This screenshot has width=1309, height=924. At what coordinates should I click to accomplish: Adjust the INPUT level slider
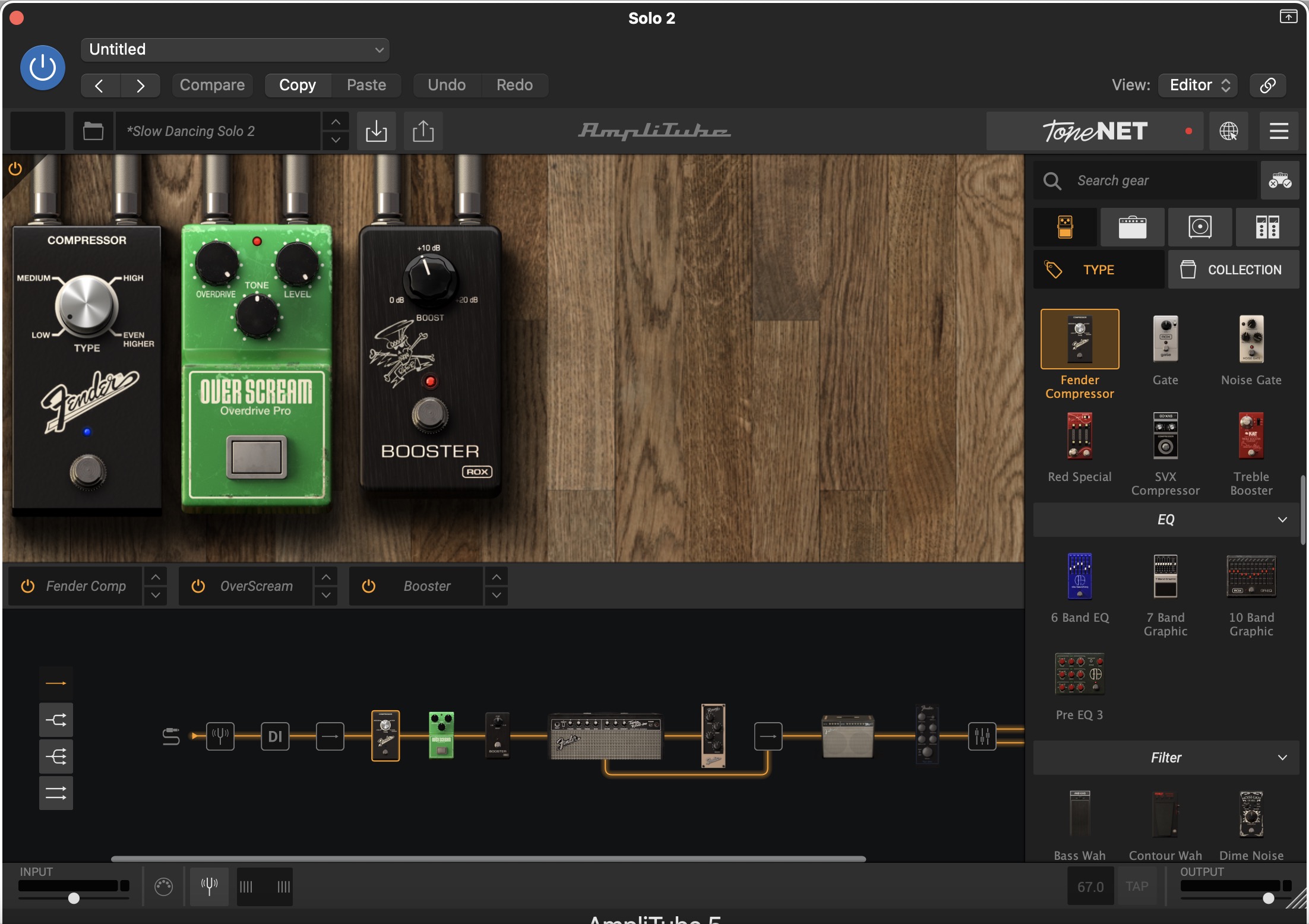tap(74, 898)
